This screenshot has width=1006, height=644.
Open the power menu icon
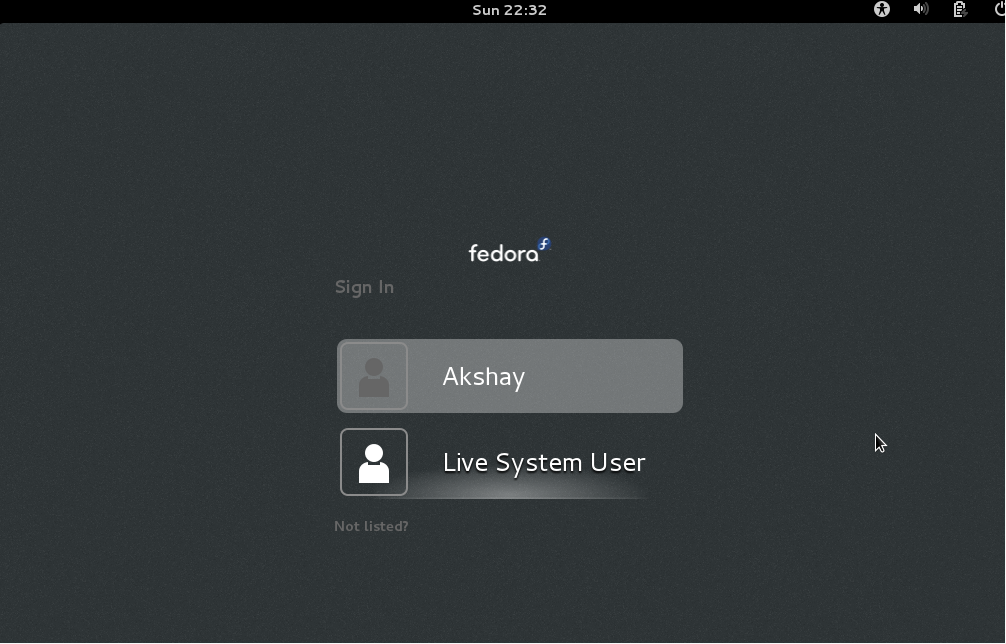coord(1000,9)
